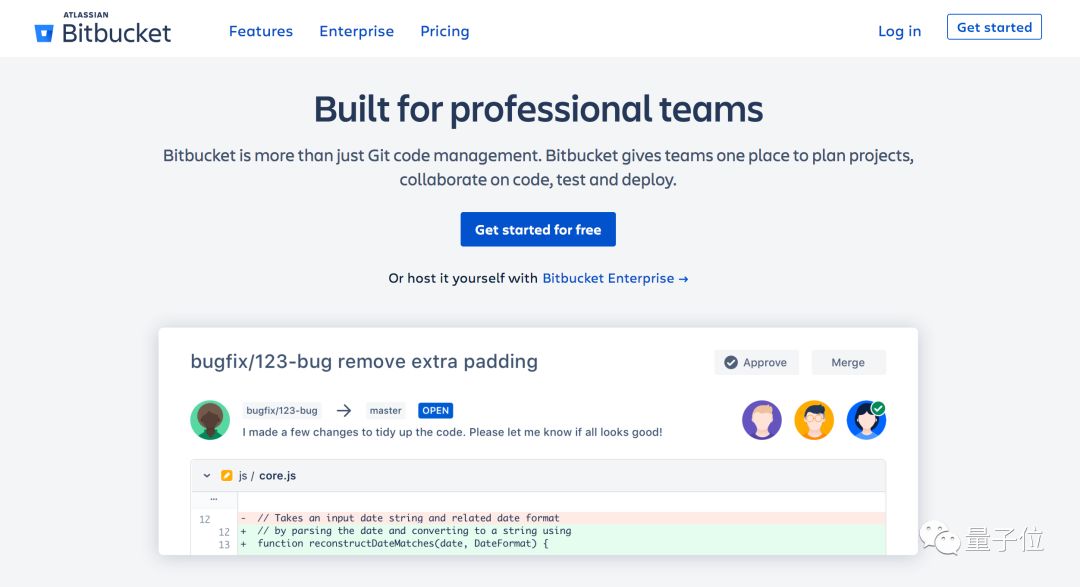
Task: Click the blue reviewer avatar with approval checkmark
Action: [x=866, y=420]
